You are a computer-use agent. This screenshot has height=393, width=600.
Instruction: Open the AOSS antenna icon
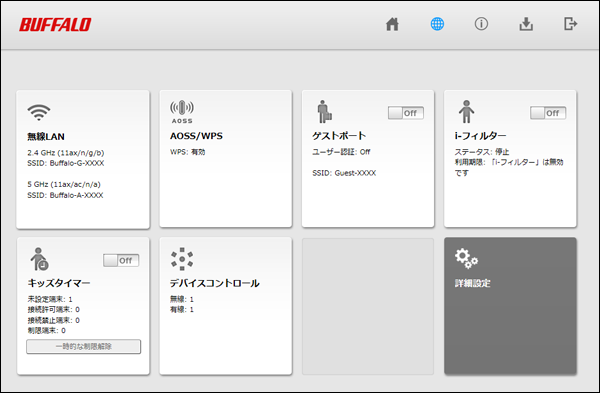182,112
